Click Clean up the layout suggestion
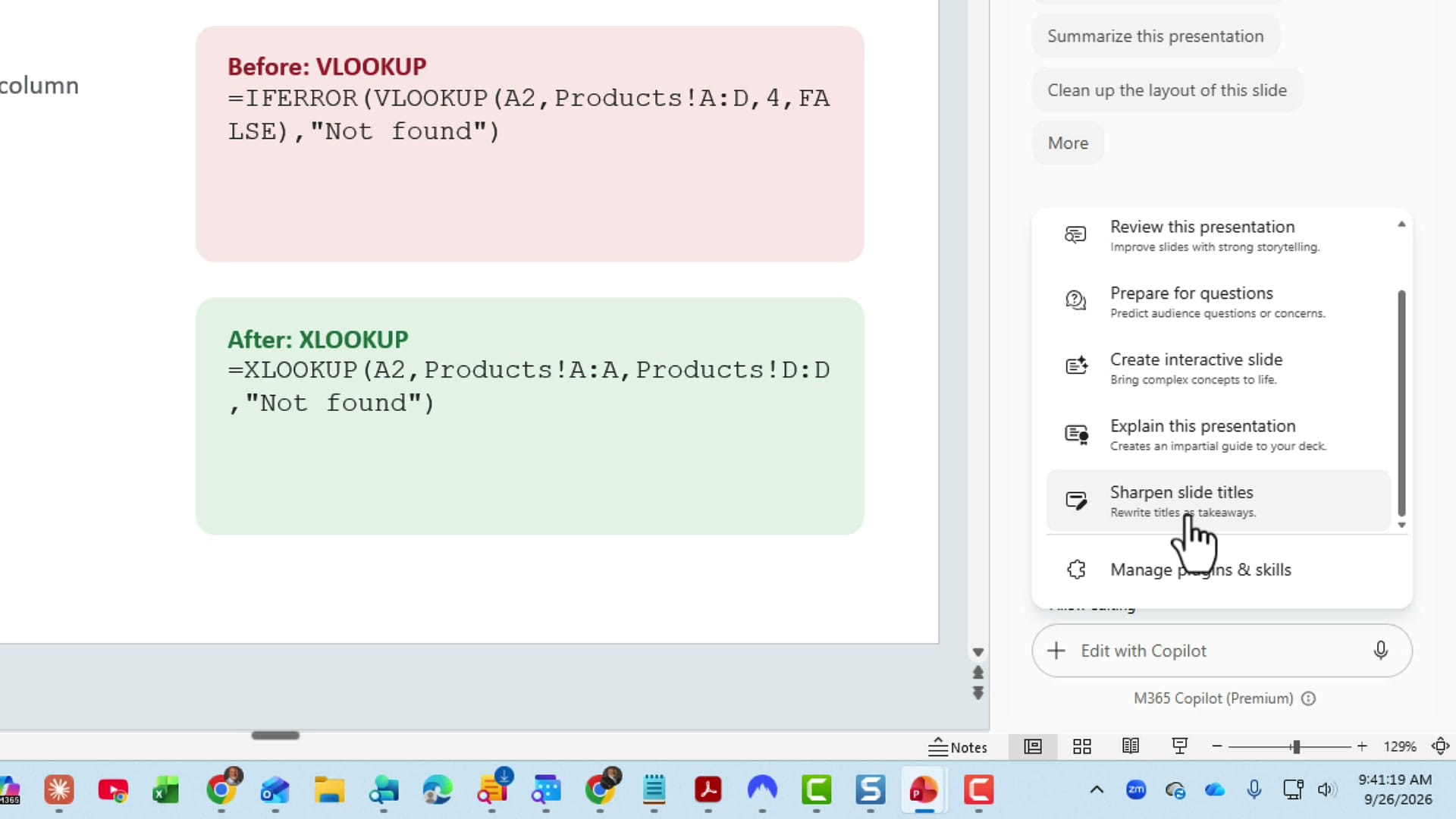The height and width of the screenshot is (819, 1456). coord(1166,90)
